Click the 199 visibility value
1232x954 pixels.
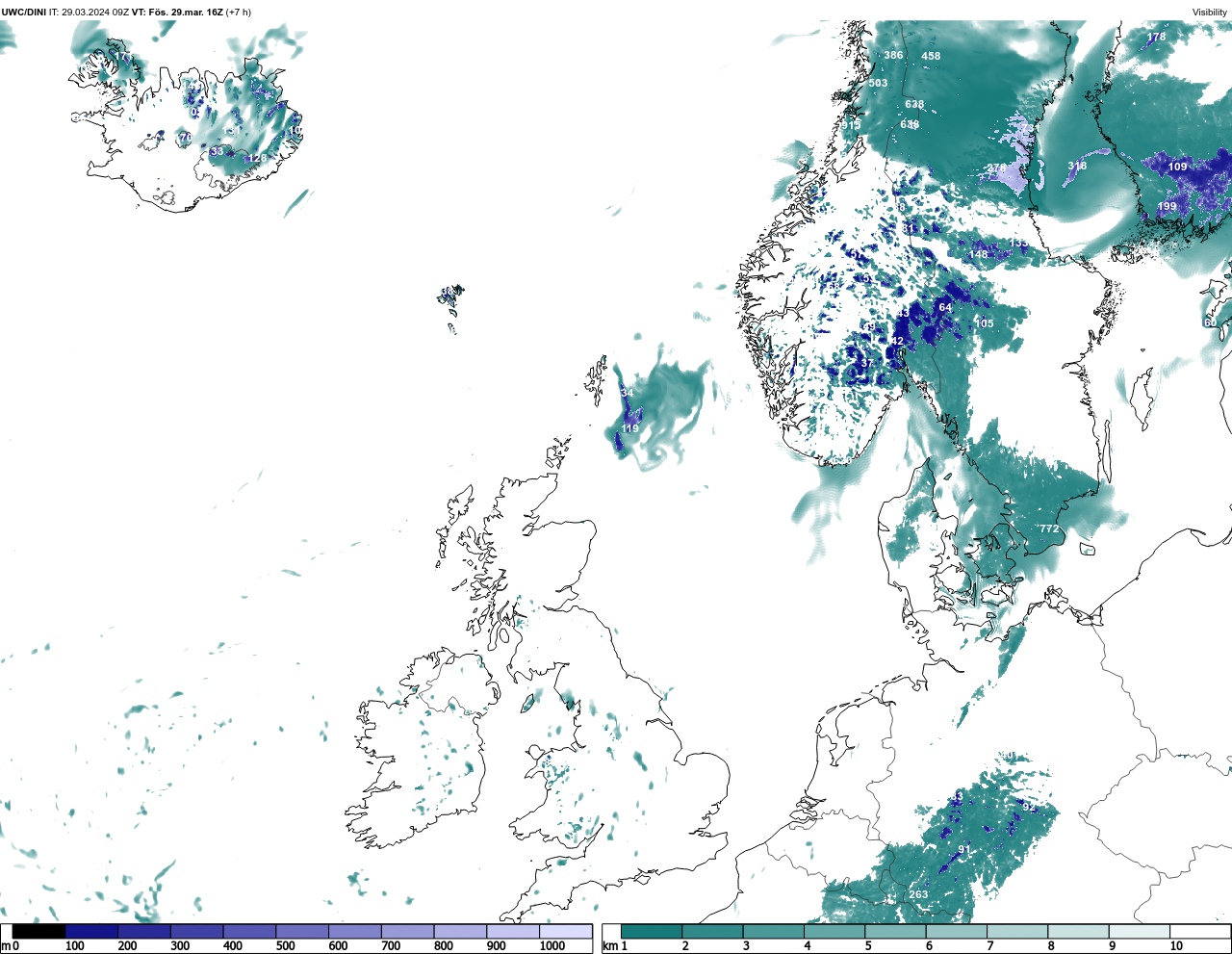(1167, 206)
